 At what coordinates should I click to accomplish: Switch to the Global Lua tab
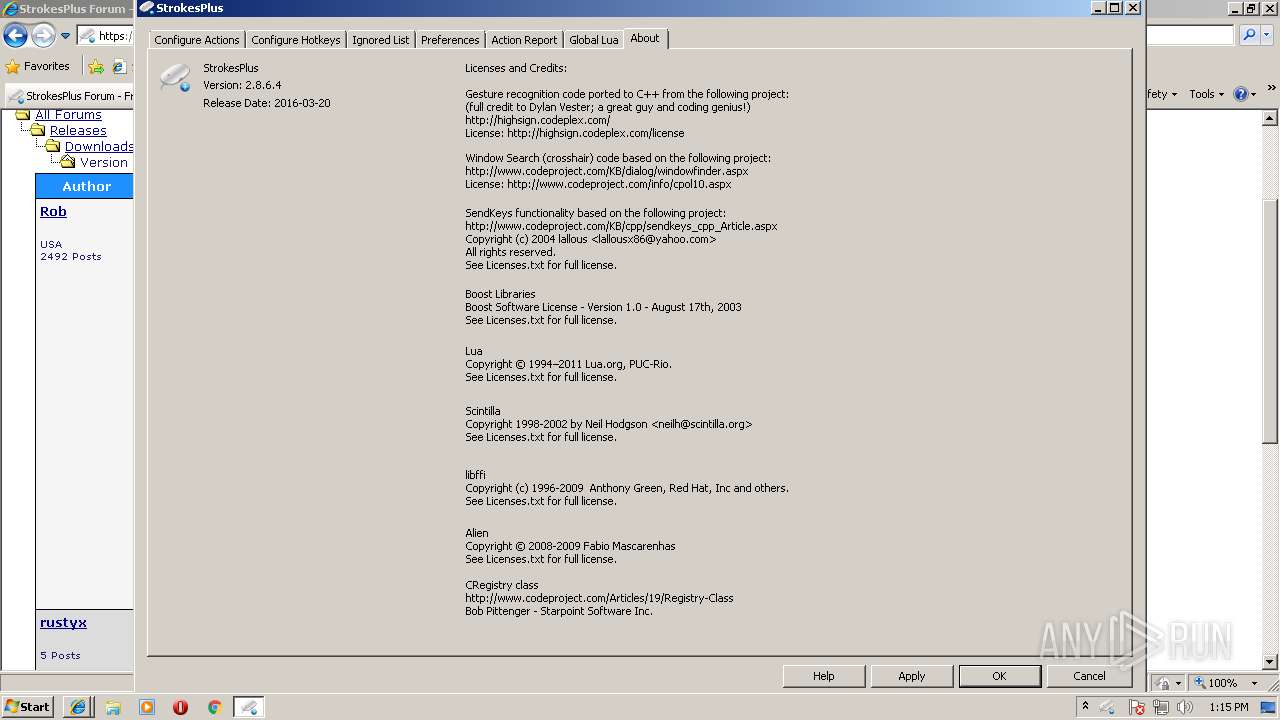tap(593, 40)
